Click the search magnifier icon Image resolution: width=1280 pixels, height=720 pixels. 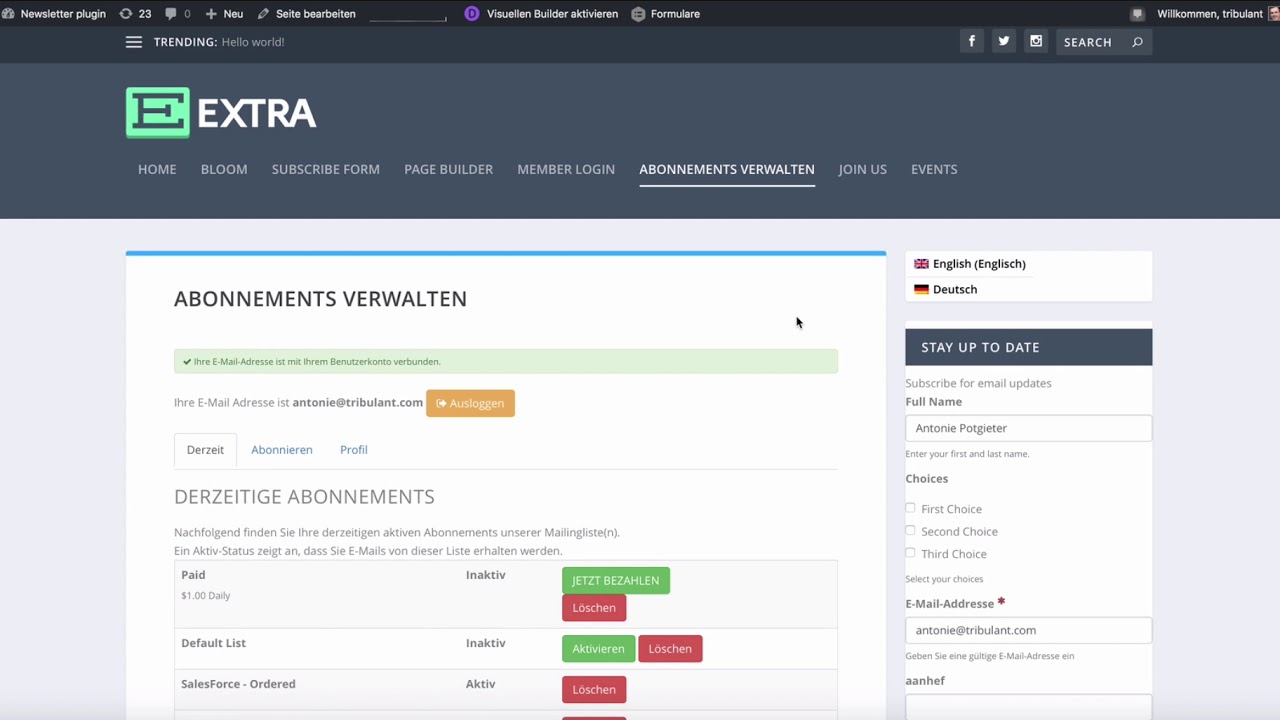(x=1137, y=42)
